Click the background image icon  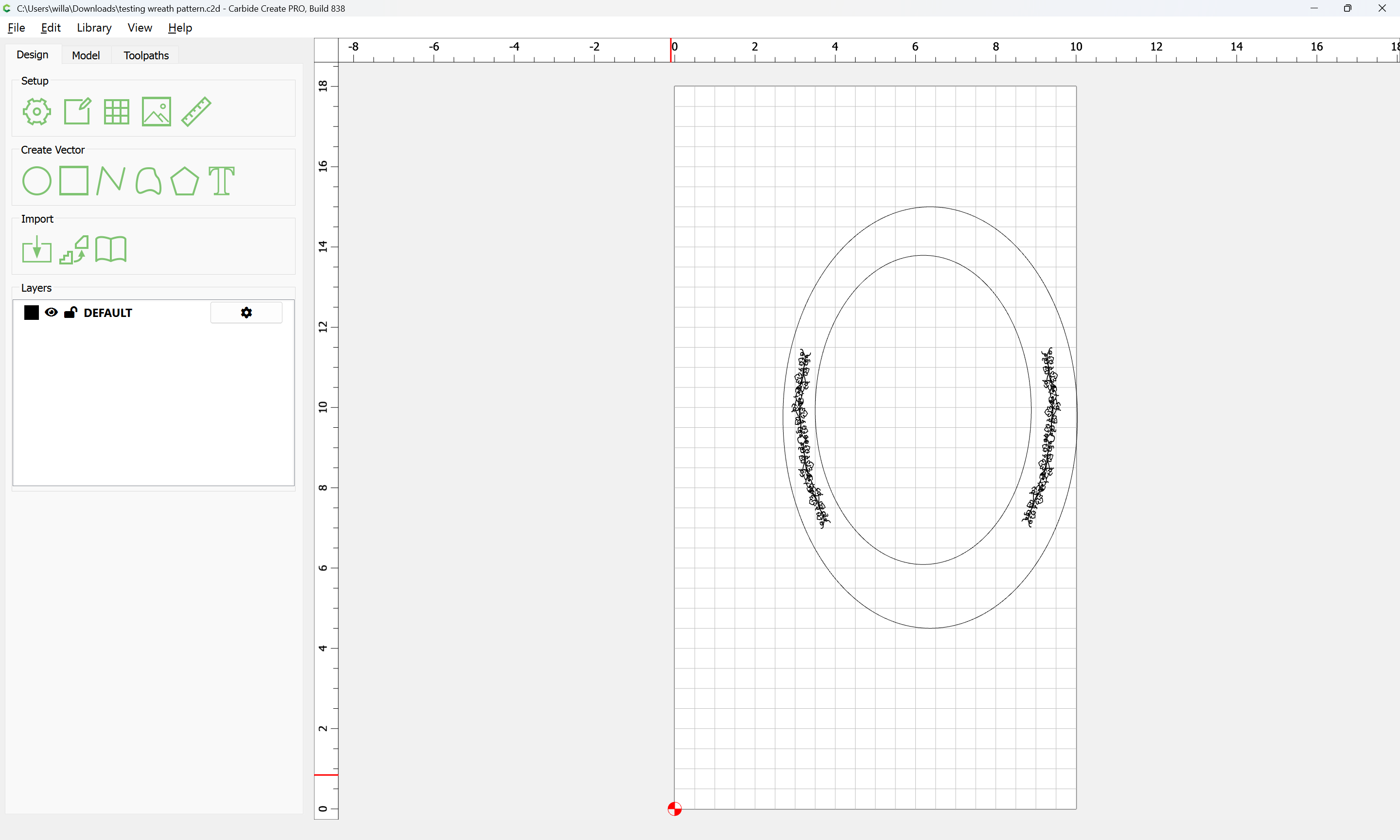pyautogui.click(x=156, y=111)
